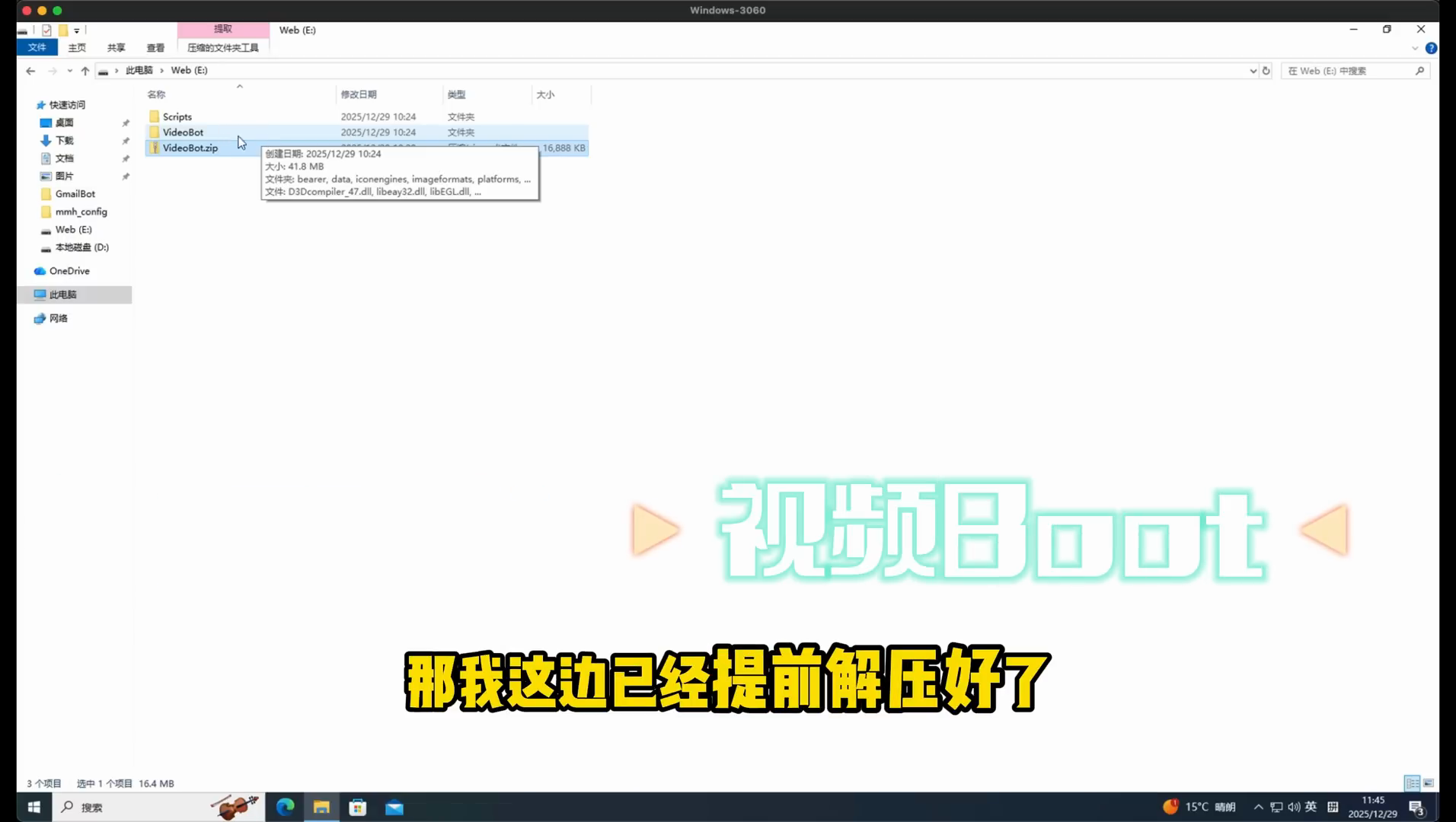Click the Properties quick access toolbar icon
The height and width of the screenshot is (822, 1456).
click(47, 30)
